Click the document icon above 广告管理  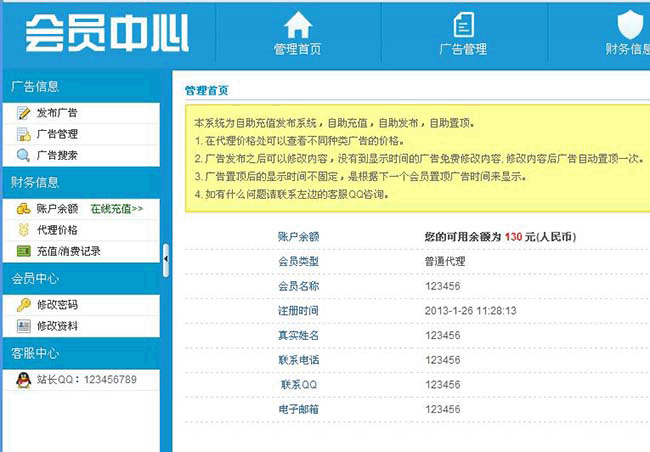[463, 25]
